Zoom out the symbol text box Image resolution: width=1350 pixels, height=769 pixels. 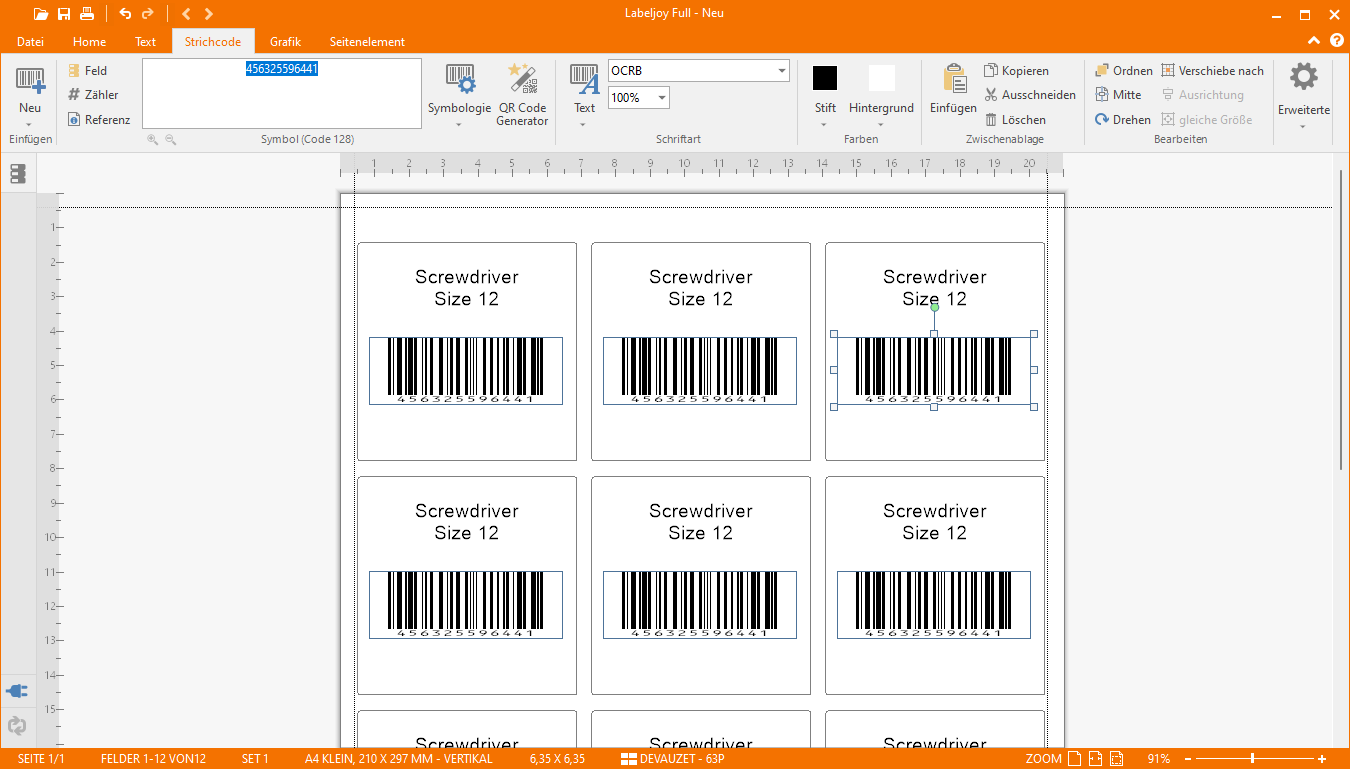tap(170, 140)
